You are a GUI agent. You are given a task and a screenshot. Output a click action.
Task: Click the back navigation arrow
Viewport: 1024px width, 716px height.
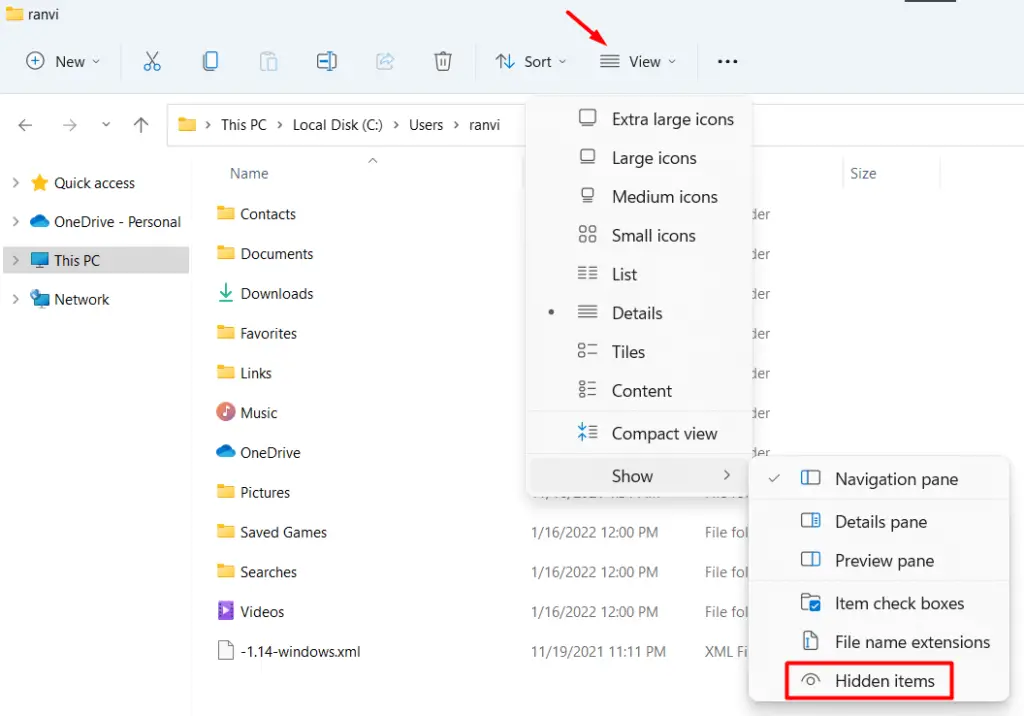click(24, 125)
